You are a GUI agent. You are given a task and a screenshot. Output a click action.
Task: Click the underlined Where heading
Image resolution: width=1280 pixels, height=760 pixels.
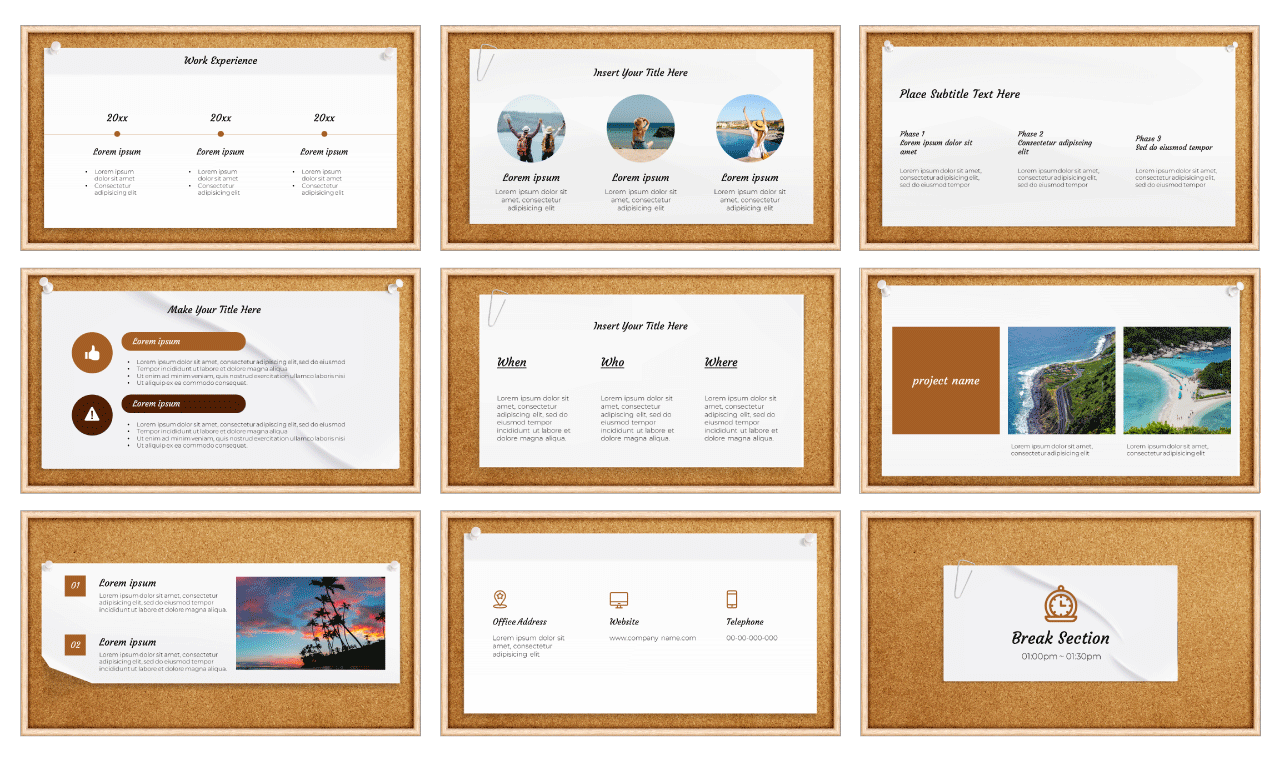[721, 362]
